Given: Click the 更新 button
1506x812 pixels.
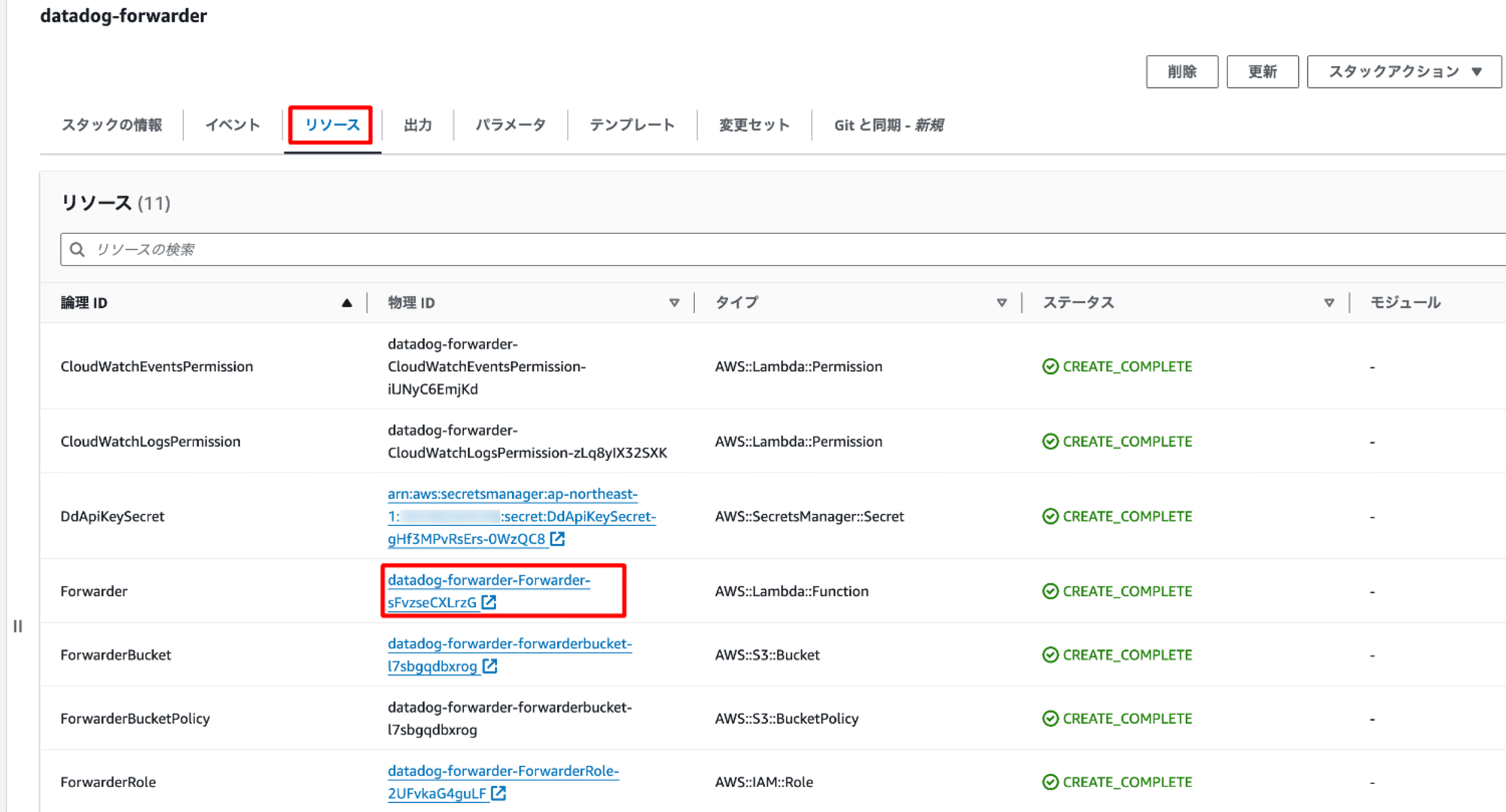Looking at the screenshot, I should 1262,71.
